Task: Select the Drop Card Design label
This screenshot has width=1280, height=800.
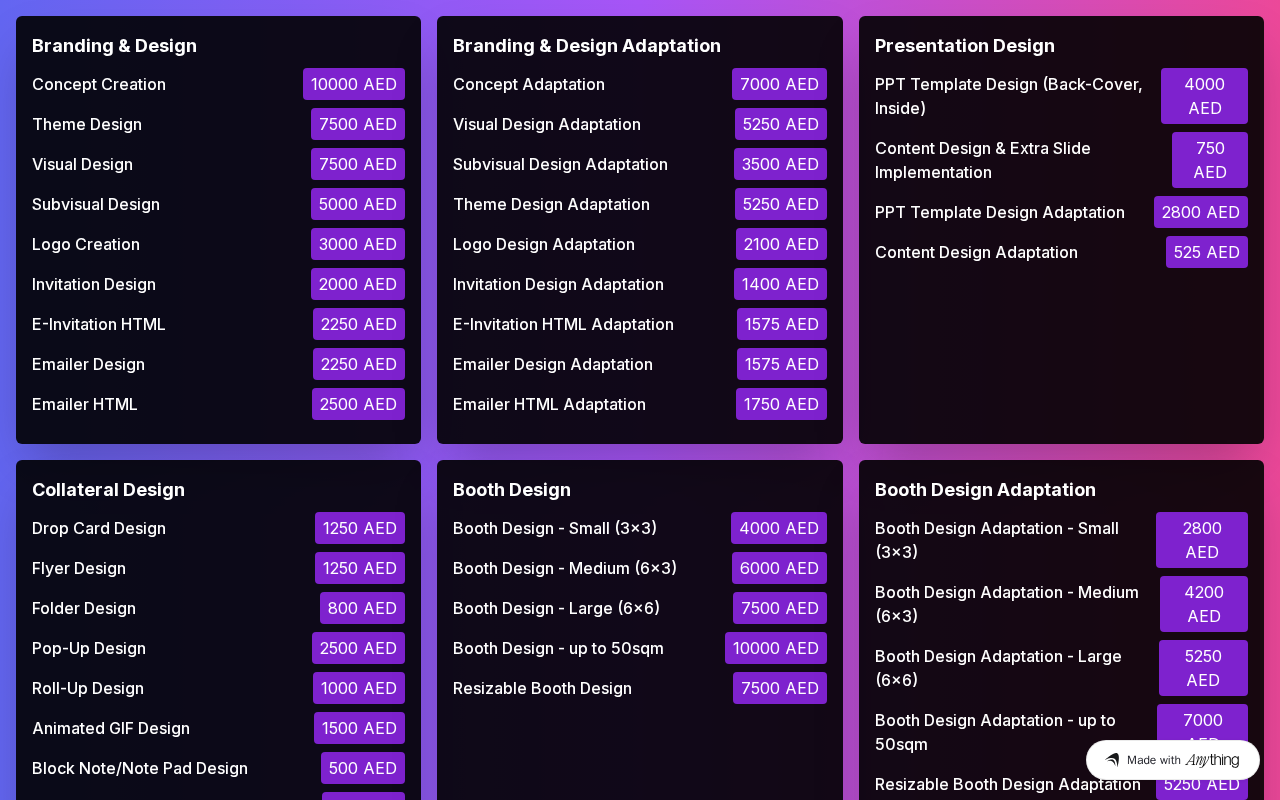Action: point(99,528)
